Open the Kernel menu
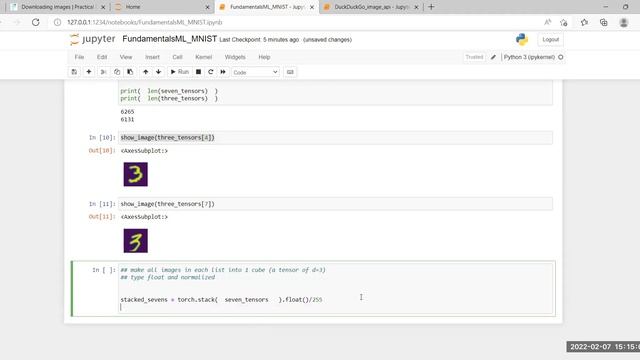The height and width of the screenshot is (360, 640). tap(203, 57)
